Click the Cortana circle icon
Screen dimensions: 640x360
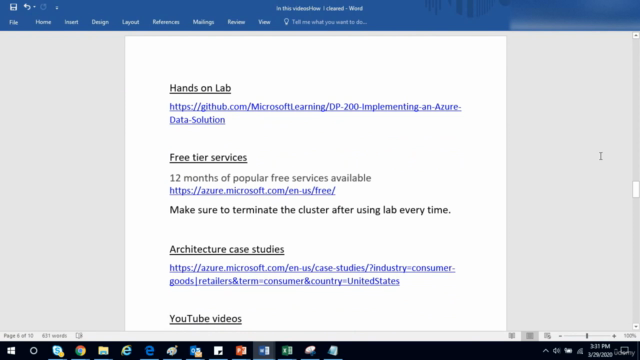[33, 351]
